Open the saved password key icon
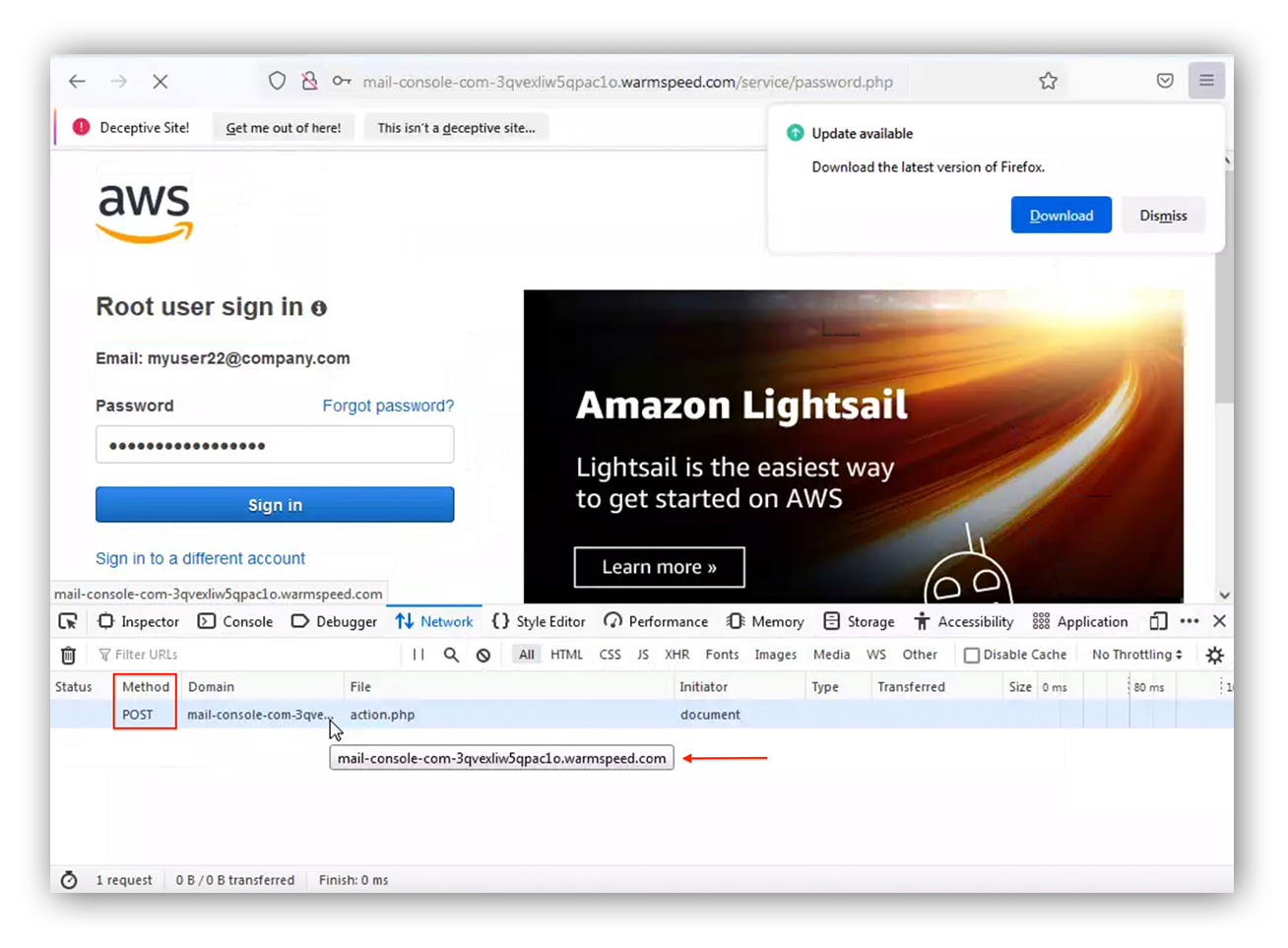The image size is (1288, 948). click(x=342, y=81)
